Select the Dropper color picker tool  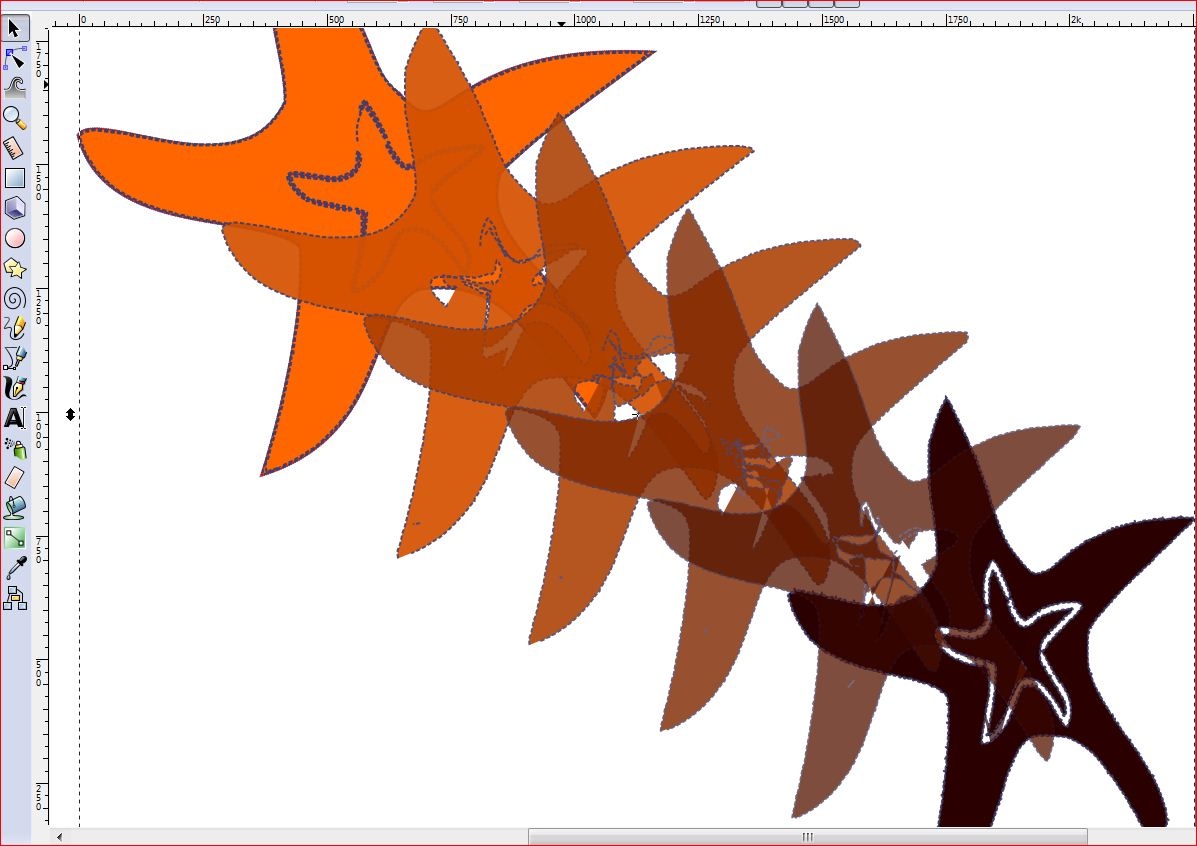[x=15, y=567]
